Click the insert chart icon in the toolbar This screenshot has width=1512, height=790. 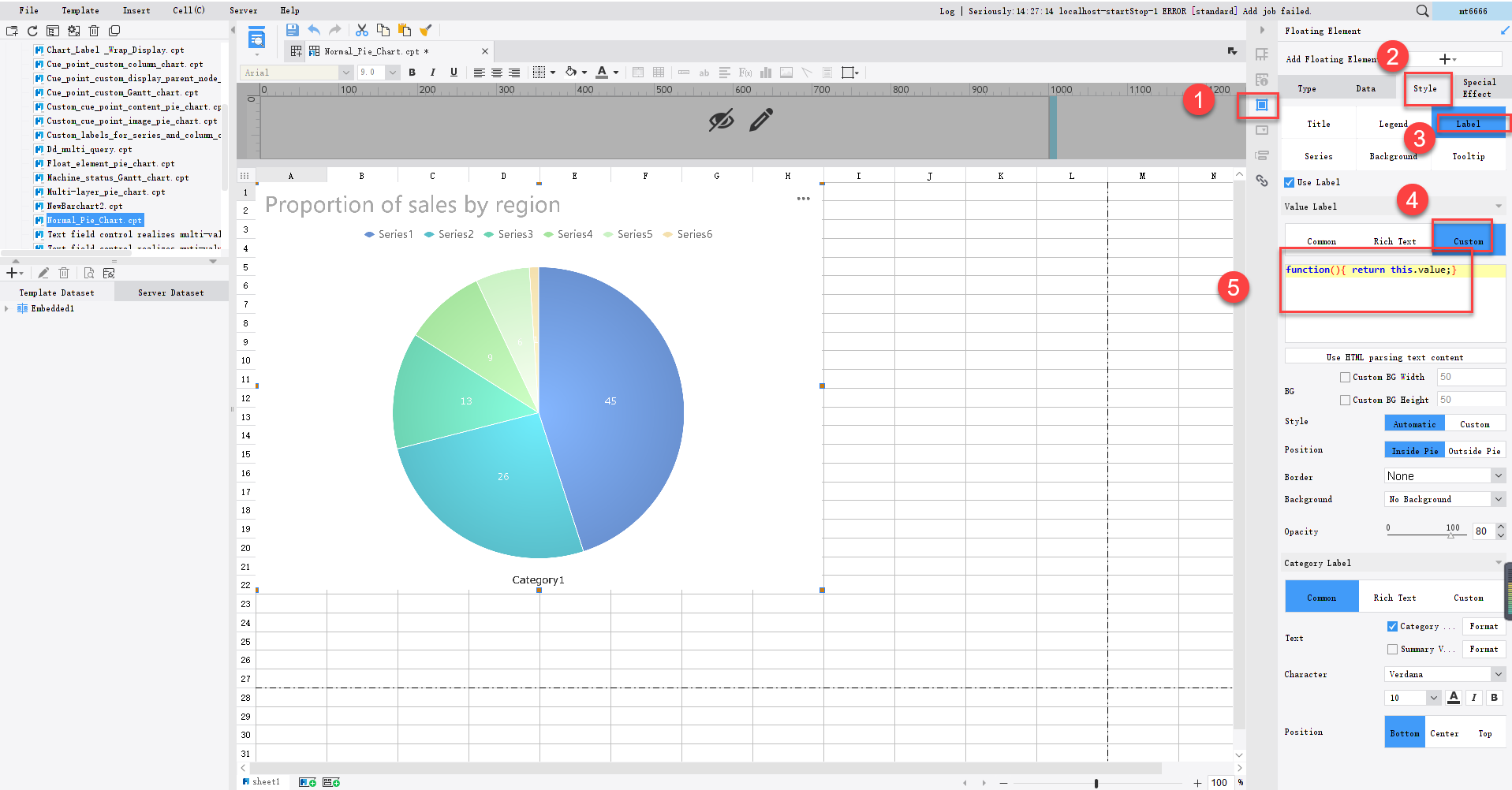click(765, 72)
